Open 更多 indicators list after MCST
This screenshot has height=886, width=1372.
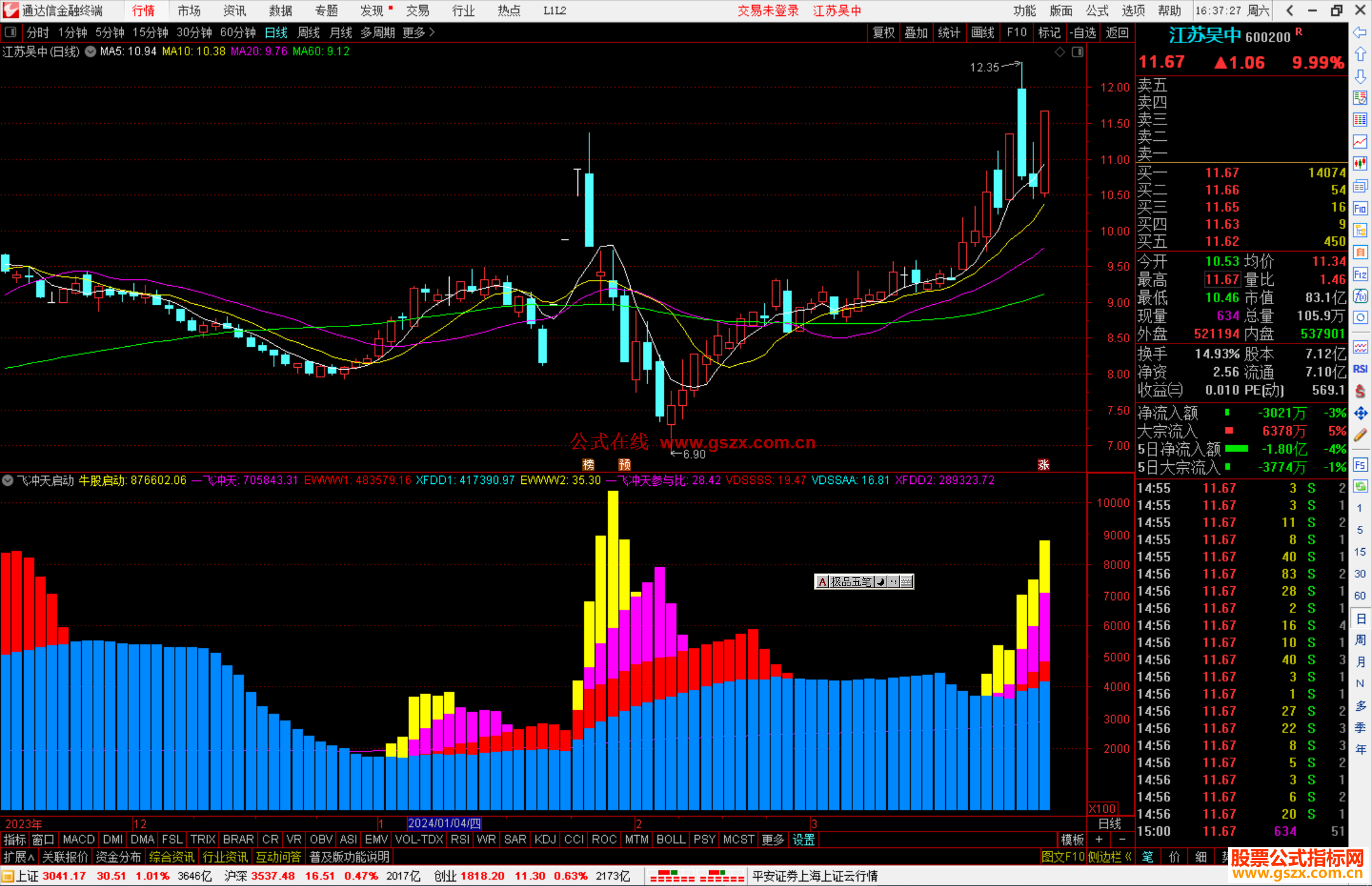772,840
